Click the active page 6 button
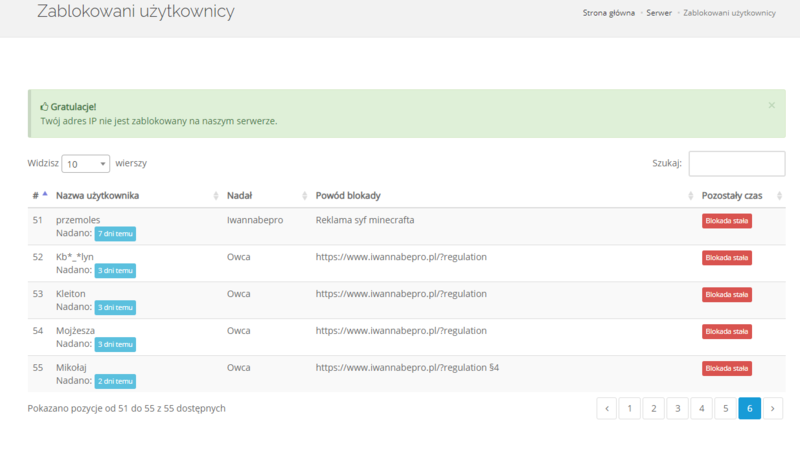Viewport: 800px width, 453px height. click(x=750, y=408)
